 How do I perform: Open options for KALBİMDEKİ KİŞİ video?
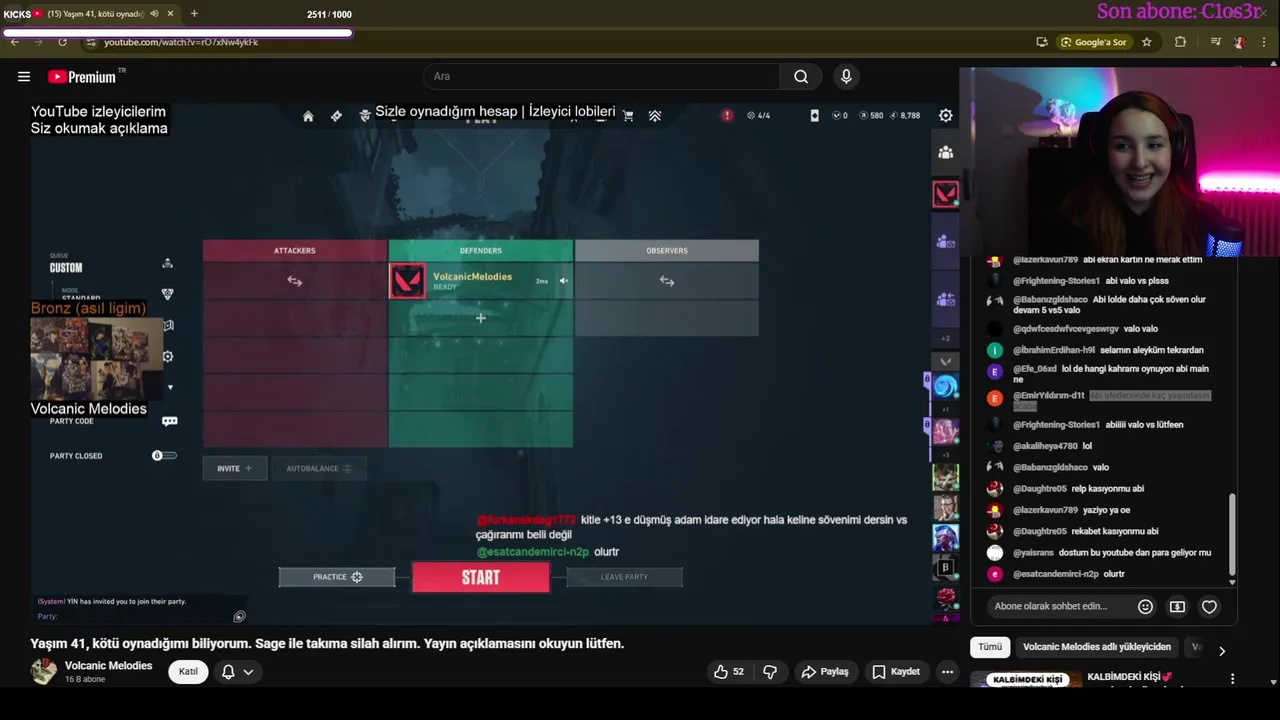point(1232,679)
